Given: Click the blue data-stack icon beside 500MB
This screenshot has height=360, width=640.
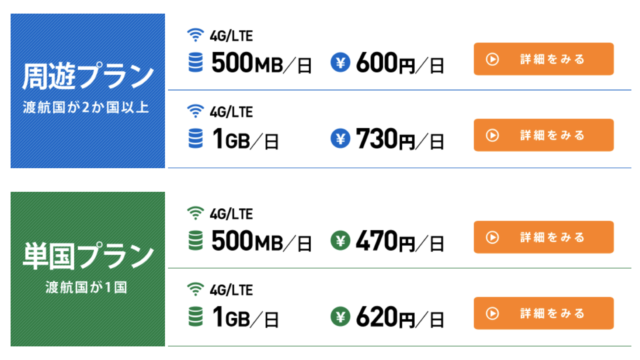Looking at the screenshot, I should tap(196, 63).
